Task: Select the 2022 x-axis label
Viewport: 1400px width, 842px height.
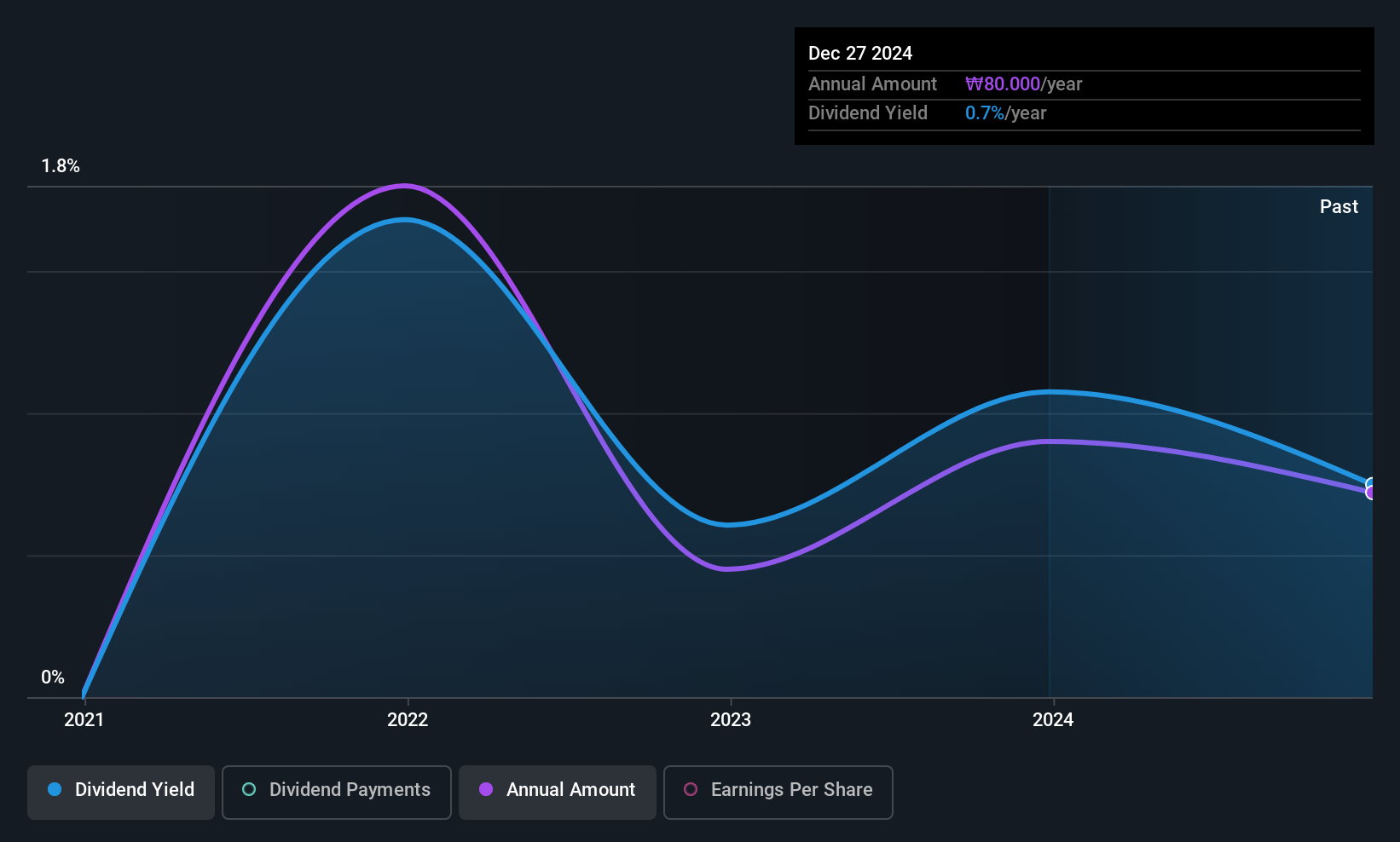Action: coord(408,719)
